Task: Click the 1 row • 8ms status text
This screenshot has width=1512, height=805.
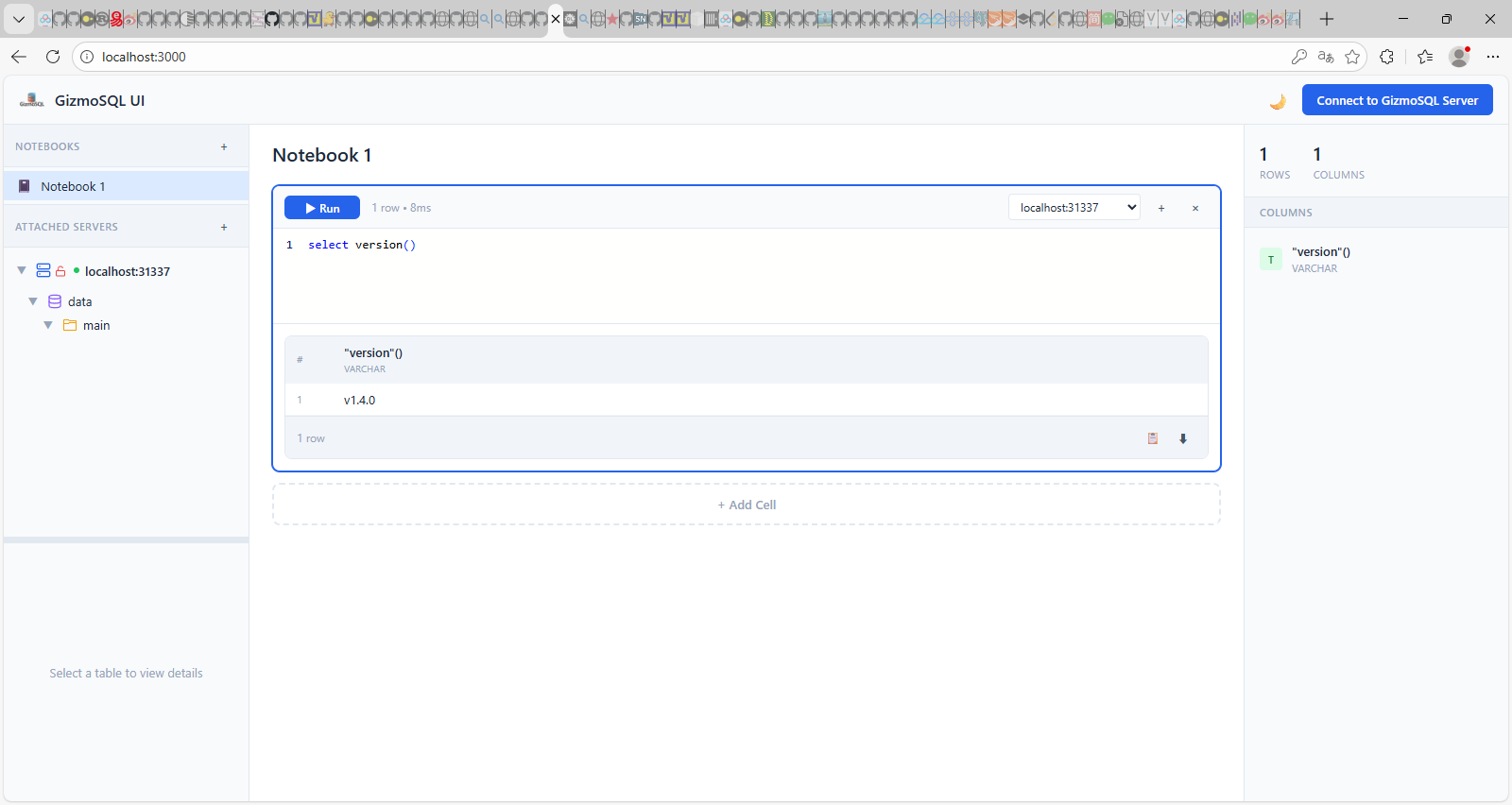Action: (x=402, y=208)
